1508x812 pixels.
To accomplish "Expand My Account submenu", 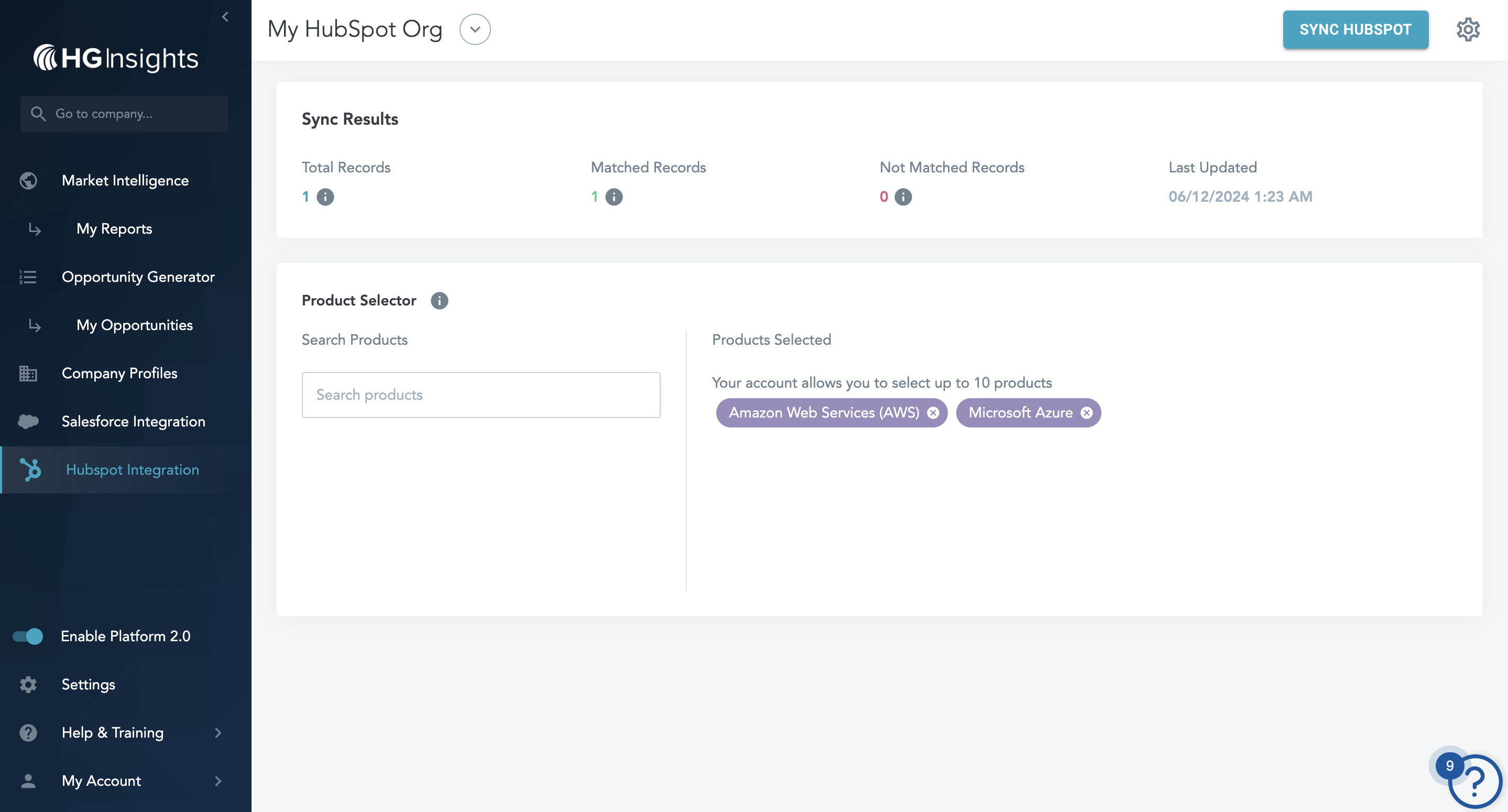I will (218, 781).
